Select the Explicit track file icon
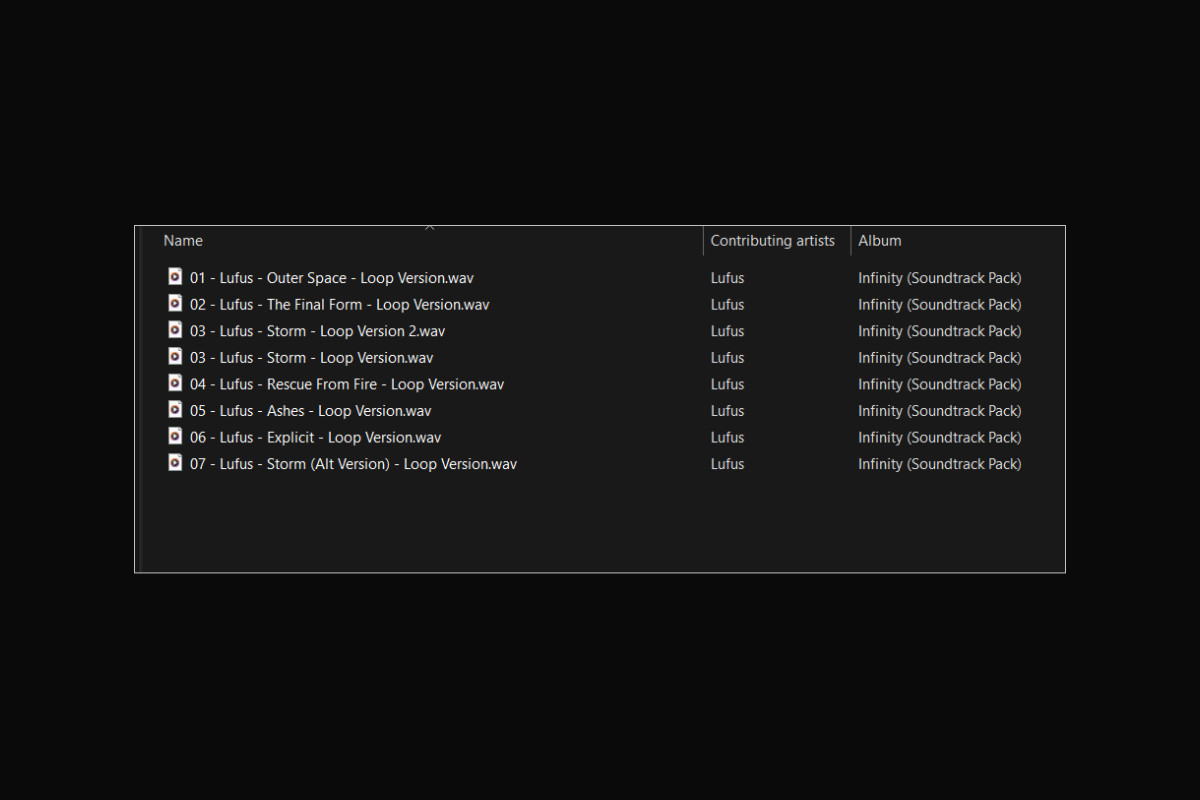This screenshot has width=1200, height=800. click(175, 436)
